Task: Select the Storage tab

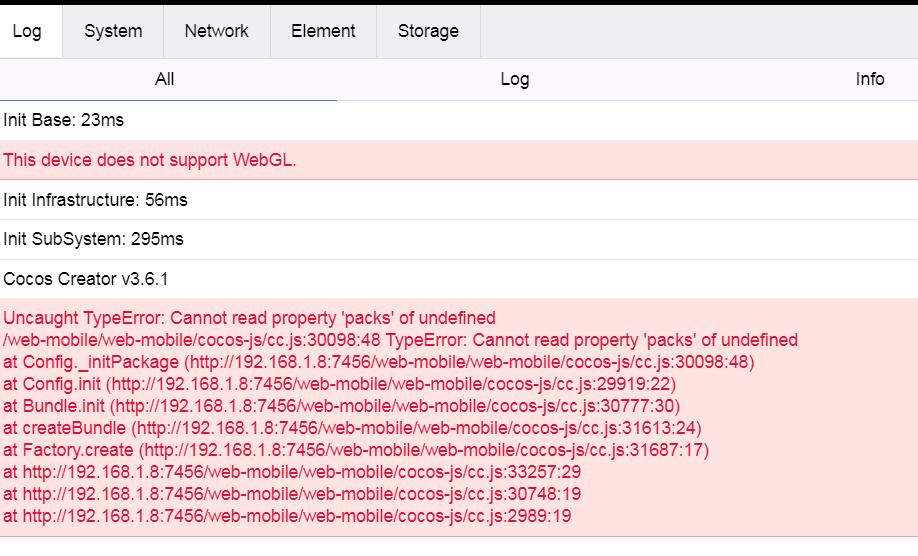Action: [x=428, y=31]
